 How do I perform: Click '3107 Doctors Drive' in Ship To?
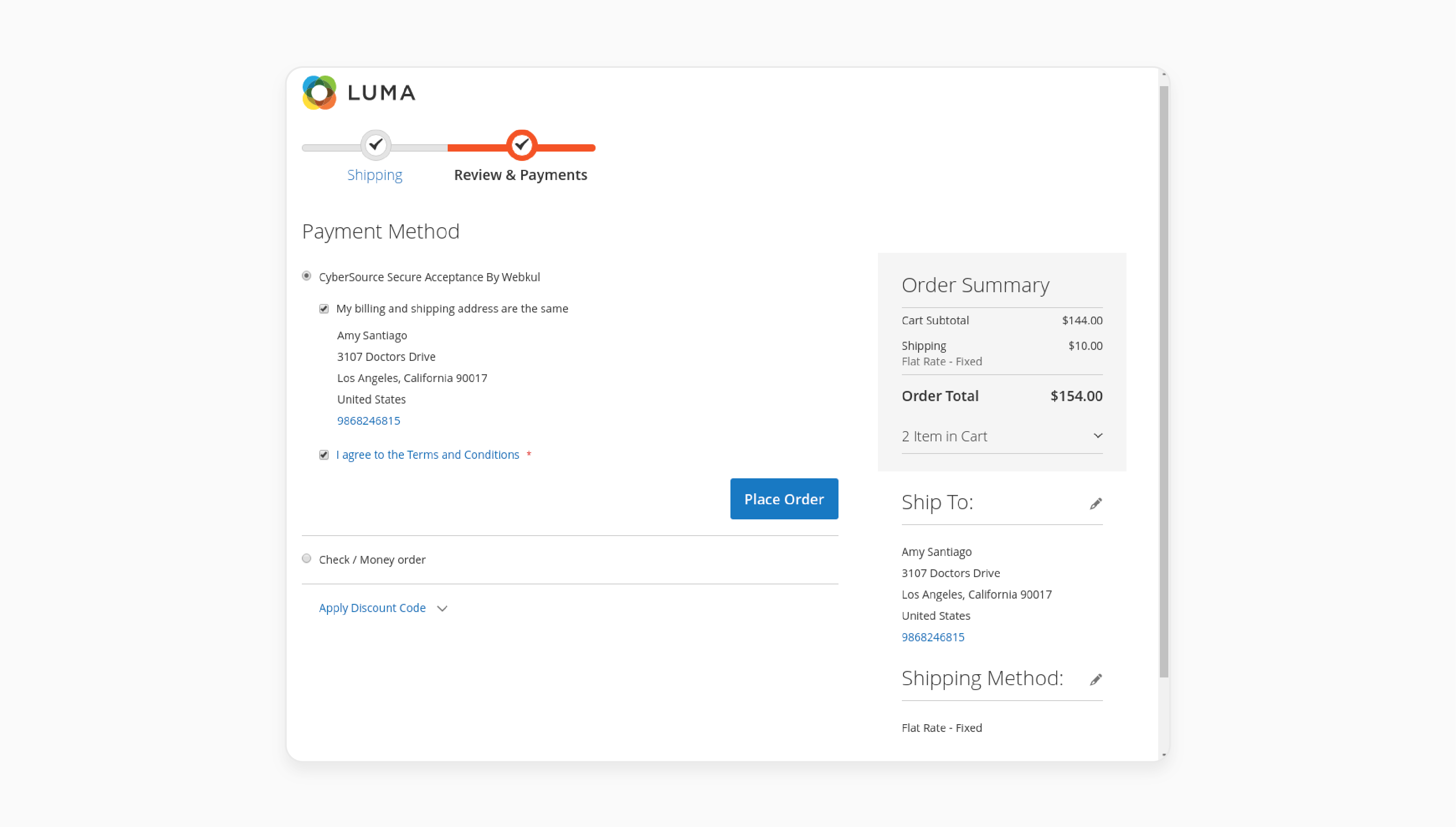951,573
